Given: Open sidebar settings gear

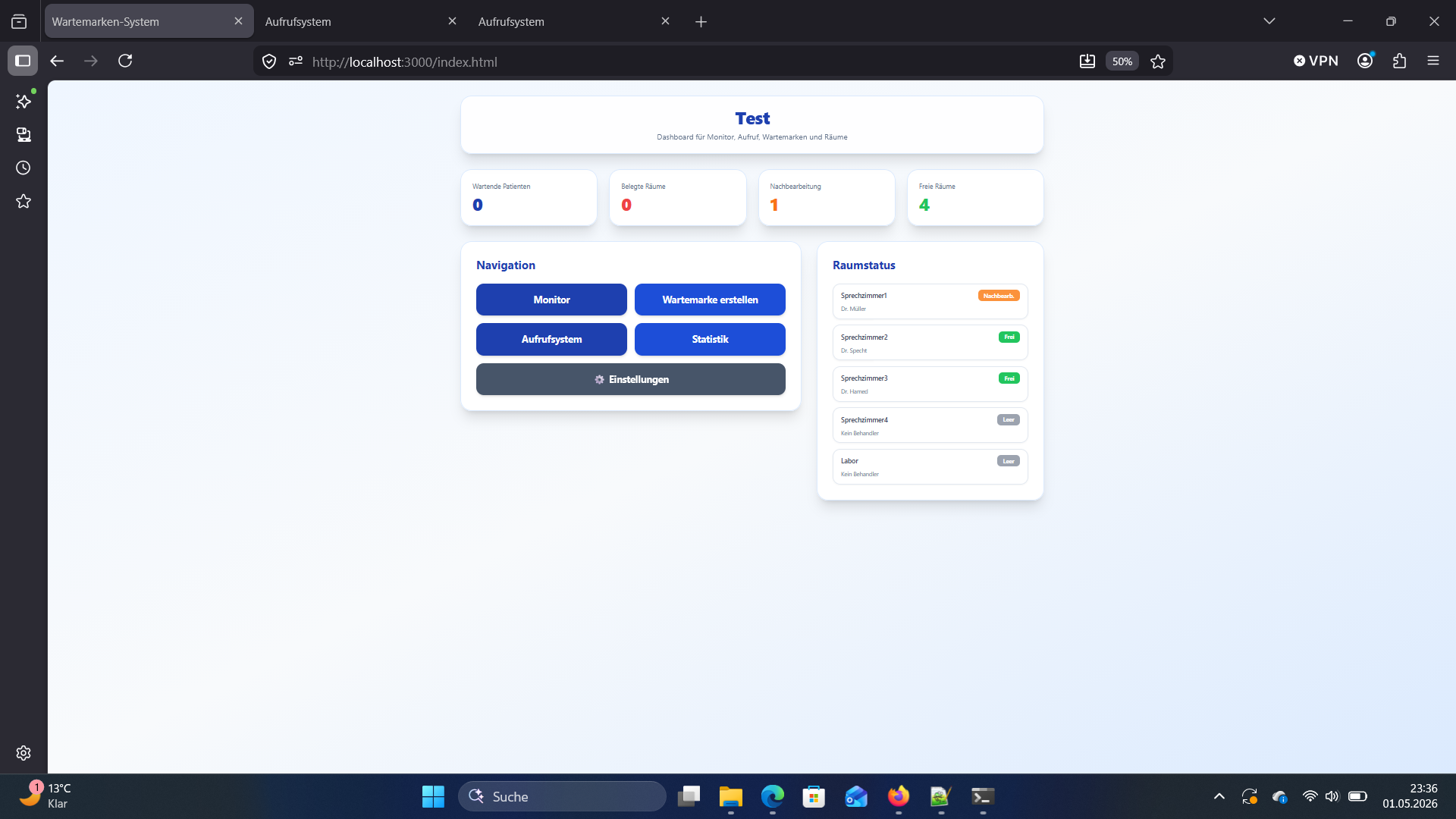Looking at the screenshot, I should click(24, 752).
